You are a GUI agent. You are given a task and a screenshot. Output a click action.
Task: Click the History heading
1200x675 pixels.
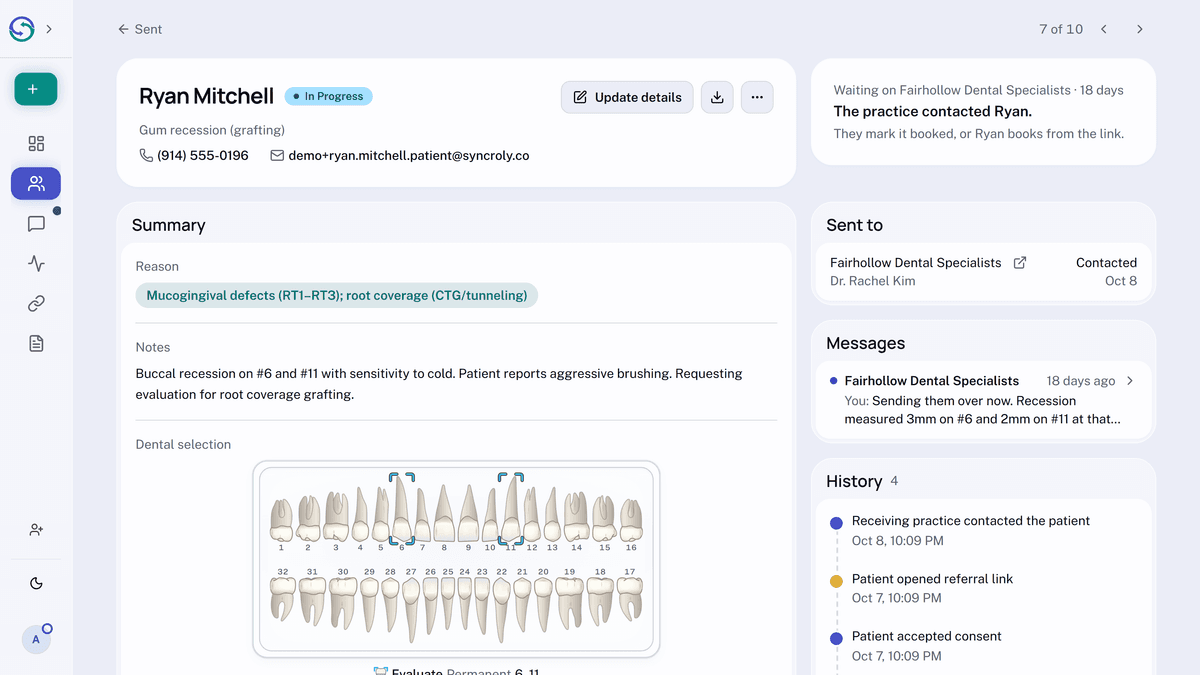pos(854,481)
